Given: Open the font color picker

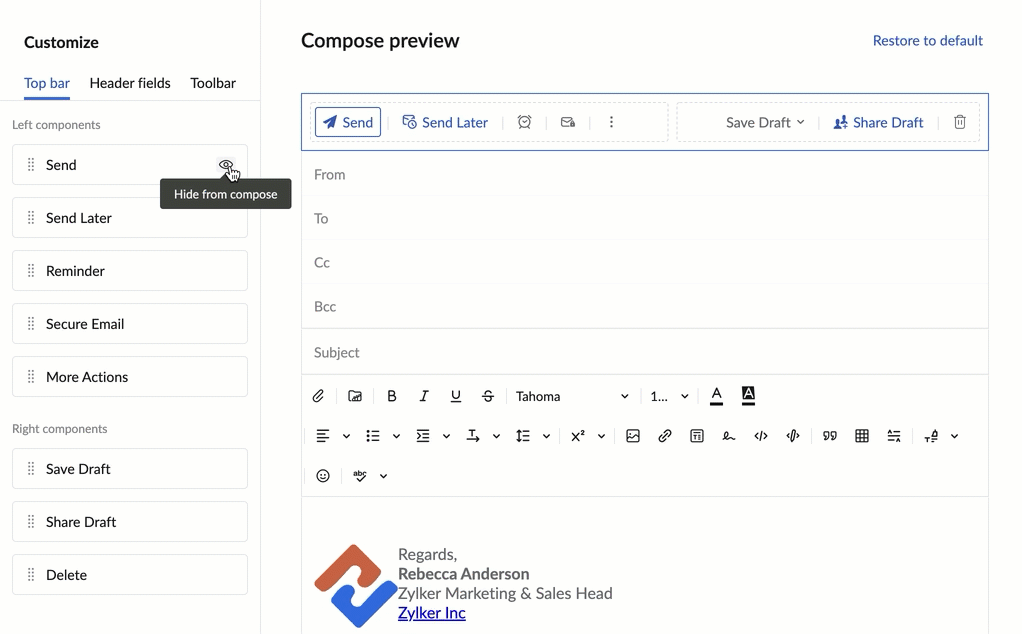Looking at the screenshot, I should [716, 395].
